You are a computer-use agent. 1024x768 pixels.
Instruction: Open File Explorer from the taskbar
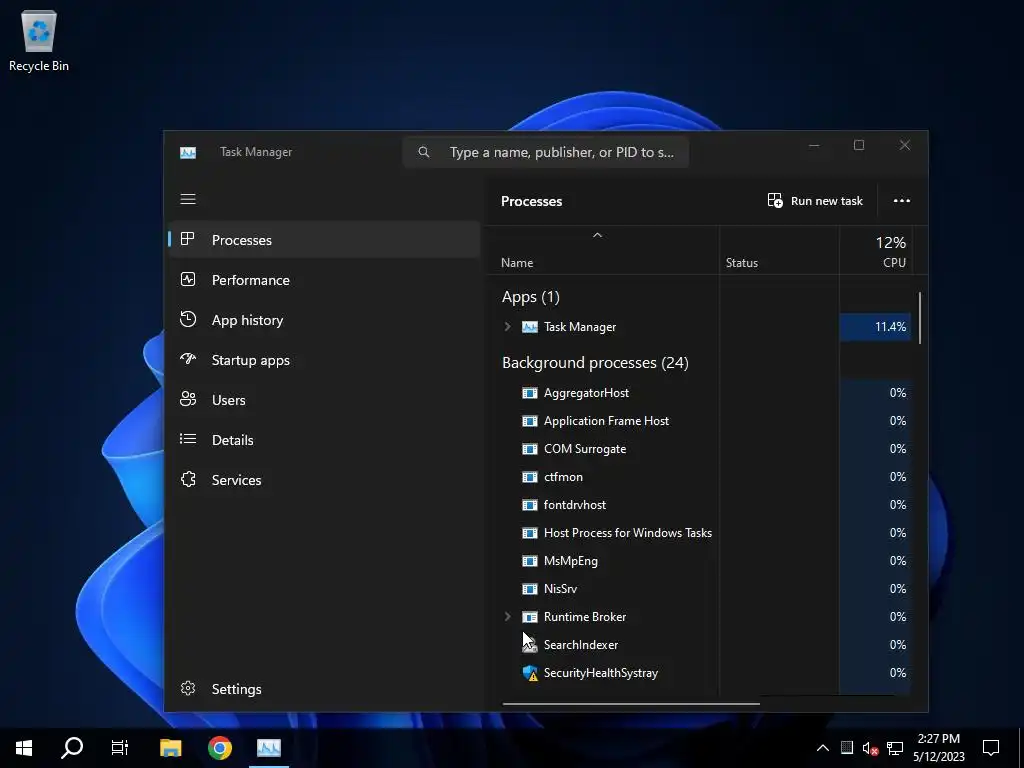[170, 747]
